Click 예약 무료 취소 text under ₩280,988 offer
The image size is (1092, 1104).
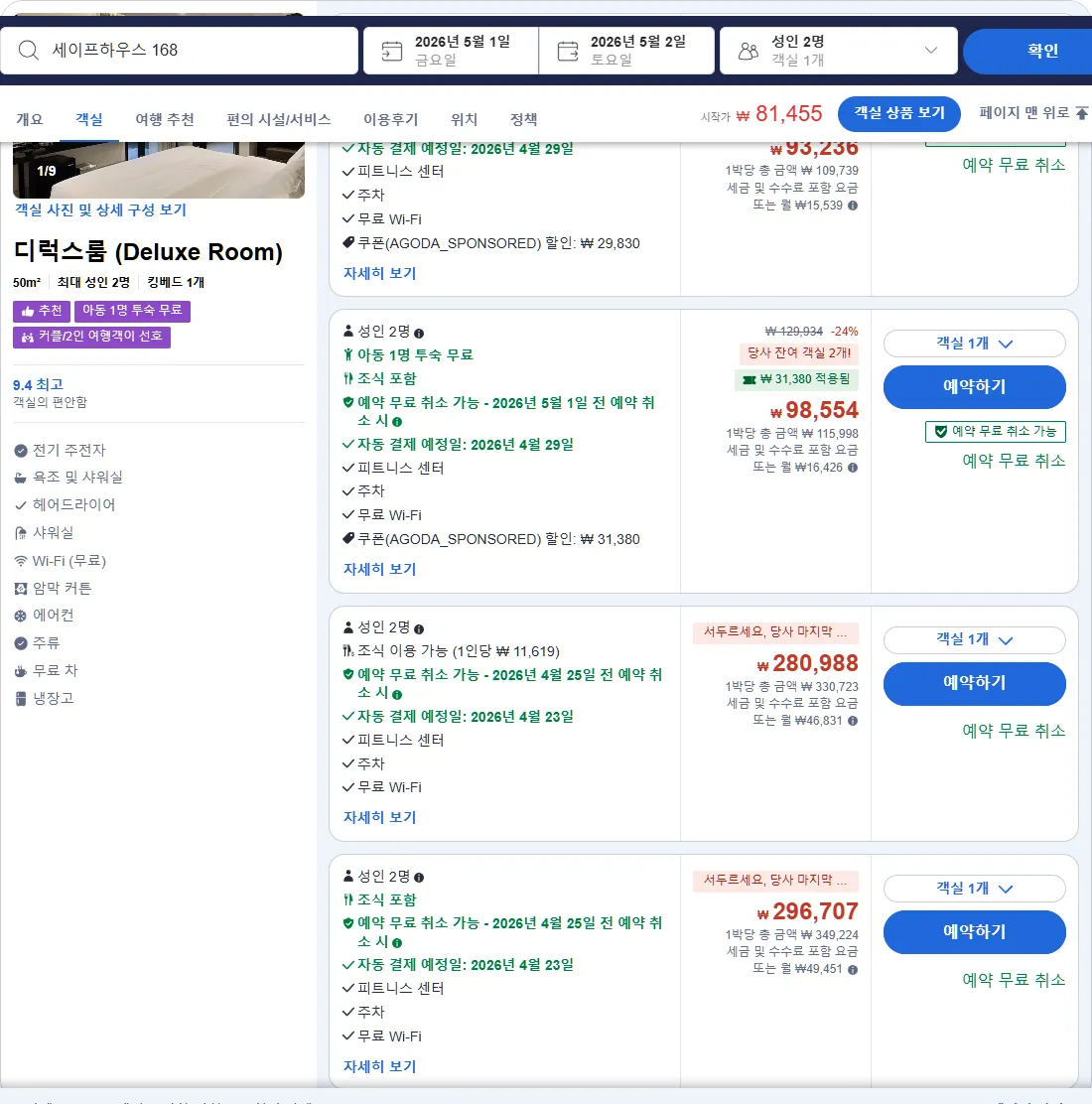point(1014,731)
